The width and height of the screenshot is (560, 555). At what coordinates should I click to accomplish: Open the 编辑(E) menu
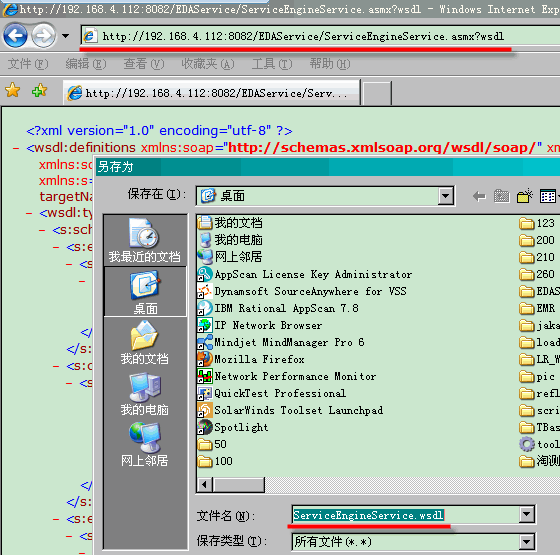point(86,64)
